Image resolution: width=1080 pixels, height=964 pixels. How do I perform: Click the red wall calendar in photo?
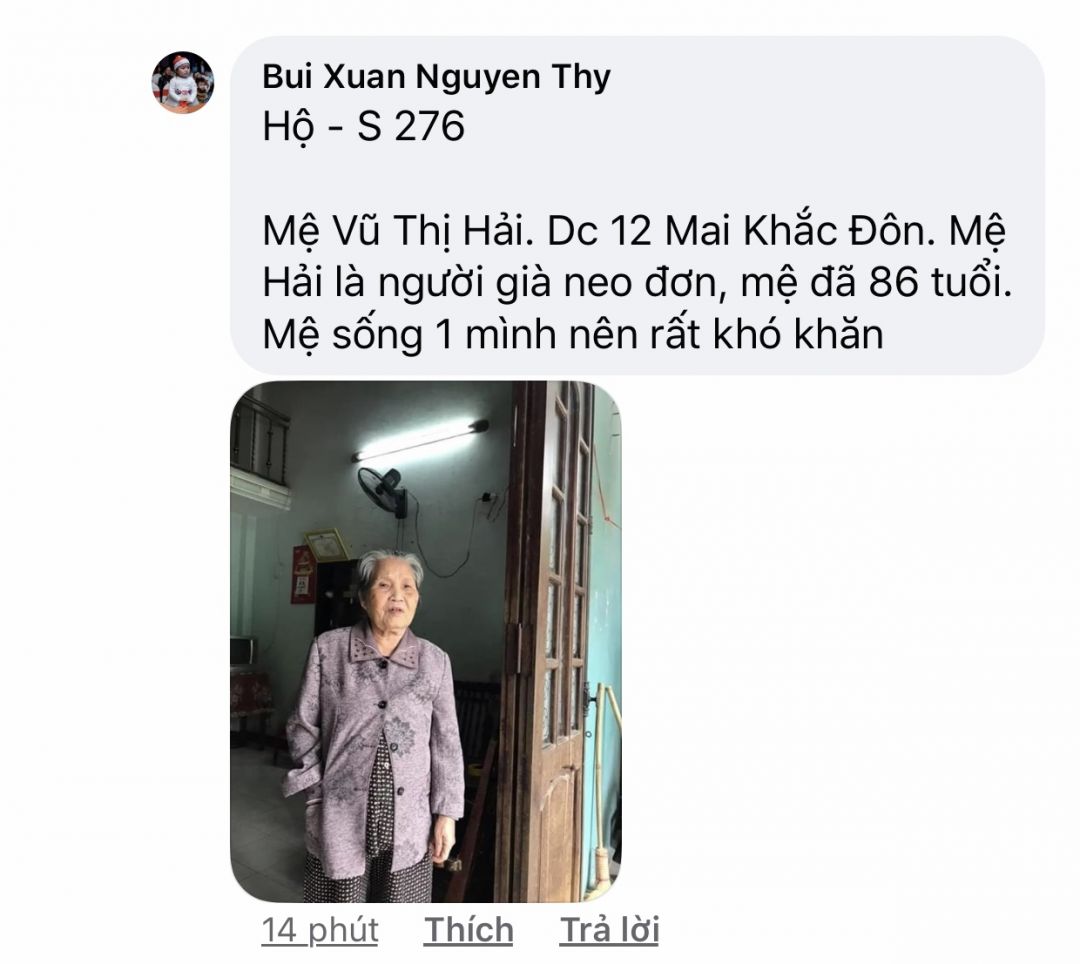(x=302, y=574)
